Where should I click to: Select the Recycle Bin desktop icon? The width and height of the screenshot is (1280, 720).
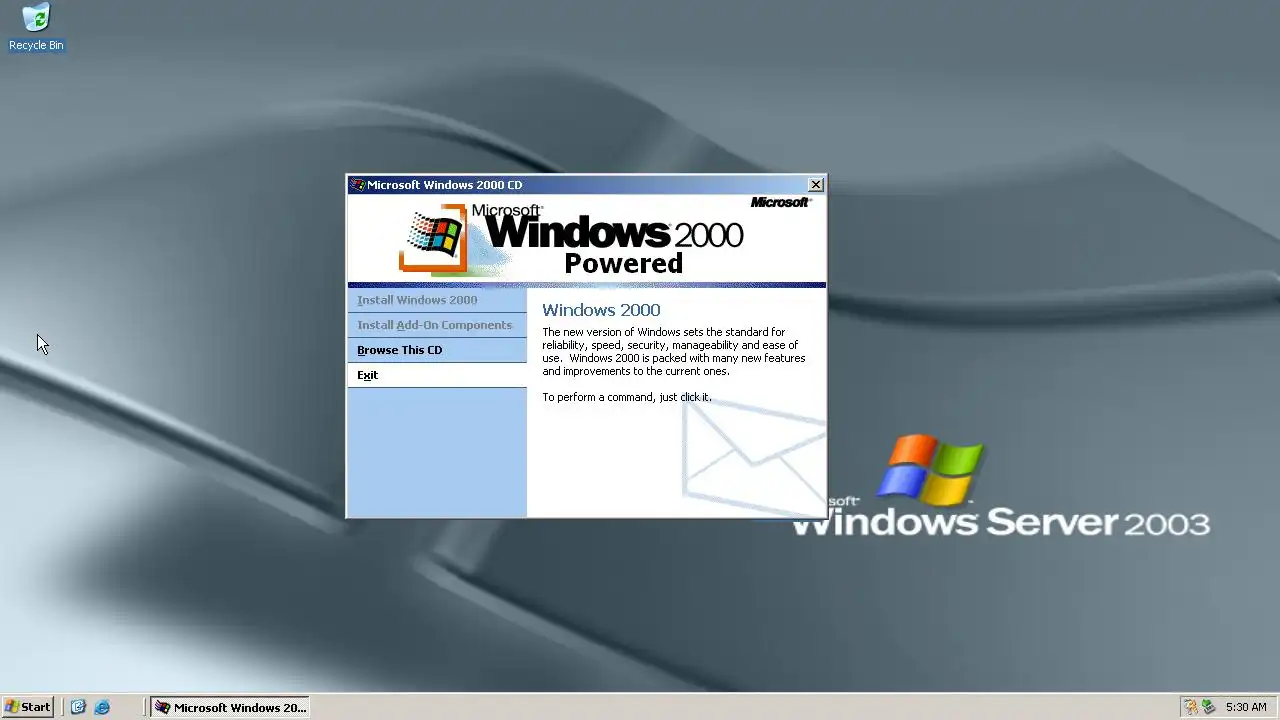click(36, 27)
